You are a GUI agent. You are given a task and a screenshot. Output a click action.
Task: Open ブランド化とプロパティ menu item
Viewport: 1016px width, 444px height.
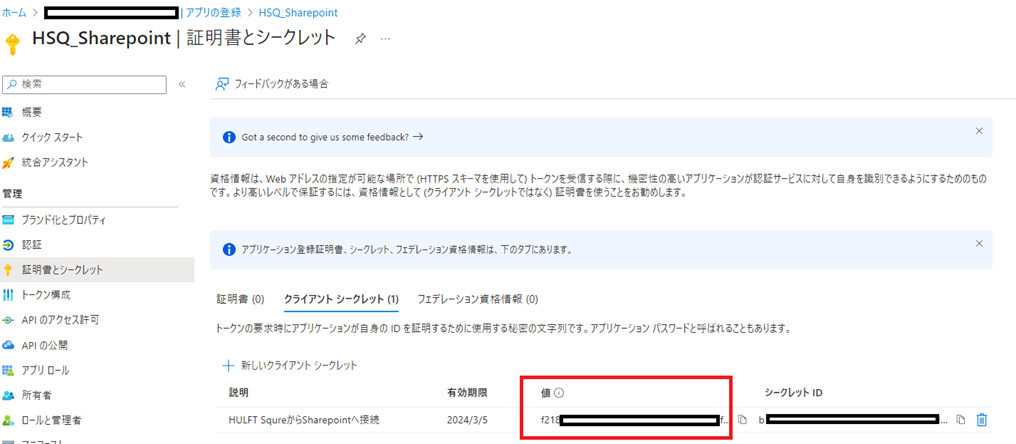tap(64, 220)
